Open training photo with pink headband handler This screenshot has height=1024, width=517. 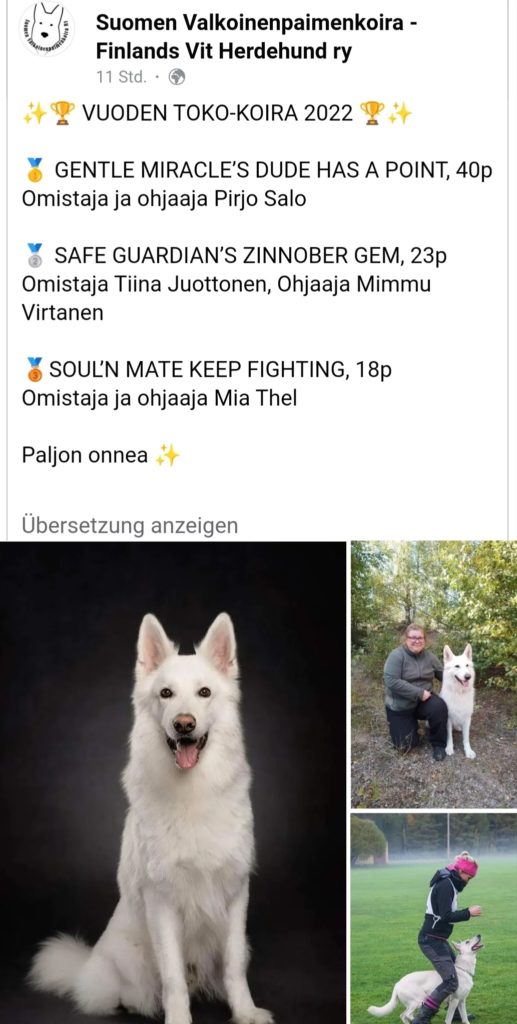(x=434, y=918)
